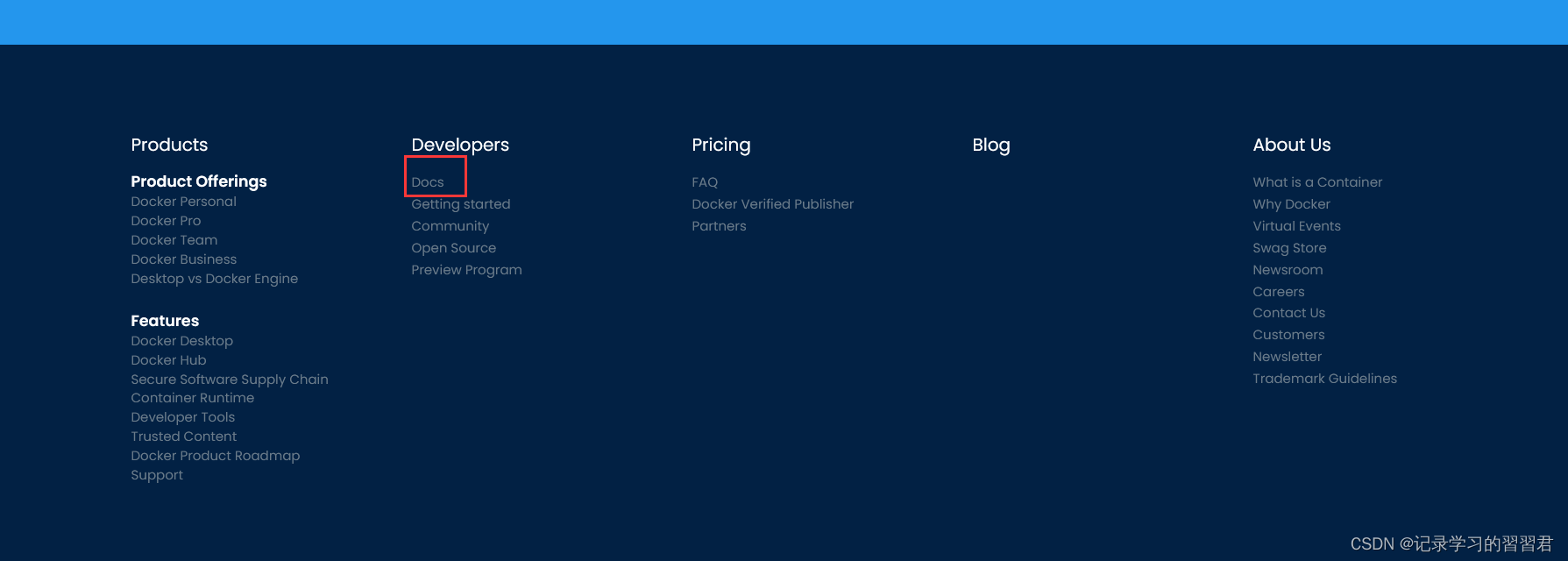Open Docker Desktop link
The height and width of the screenshot is (561, 1568).
click(182, 341)
